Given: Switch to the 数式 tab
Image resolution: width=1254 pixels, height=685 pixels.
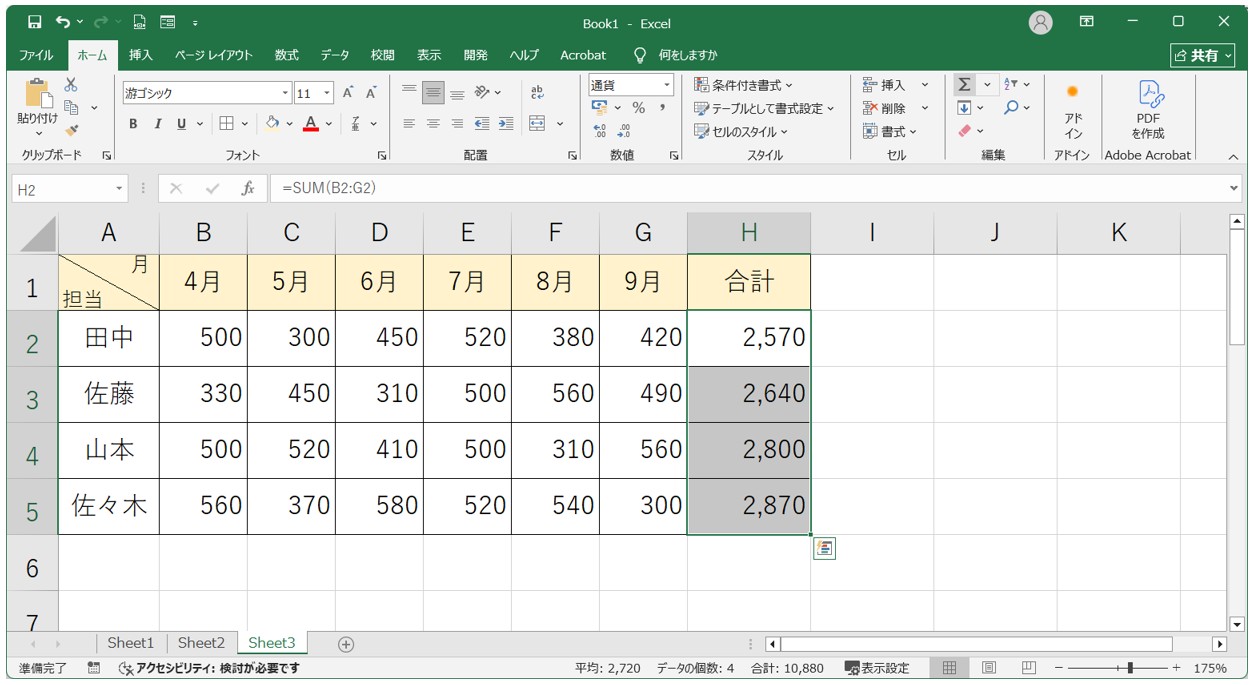Looking at the screenshot, I should pyautogui.click(x=287, y=55).
